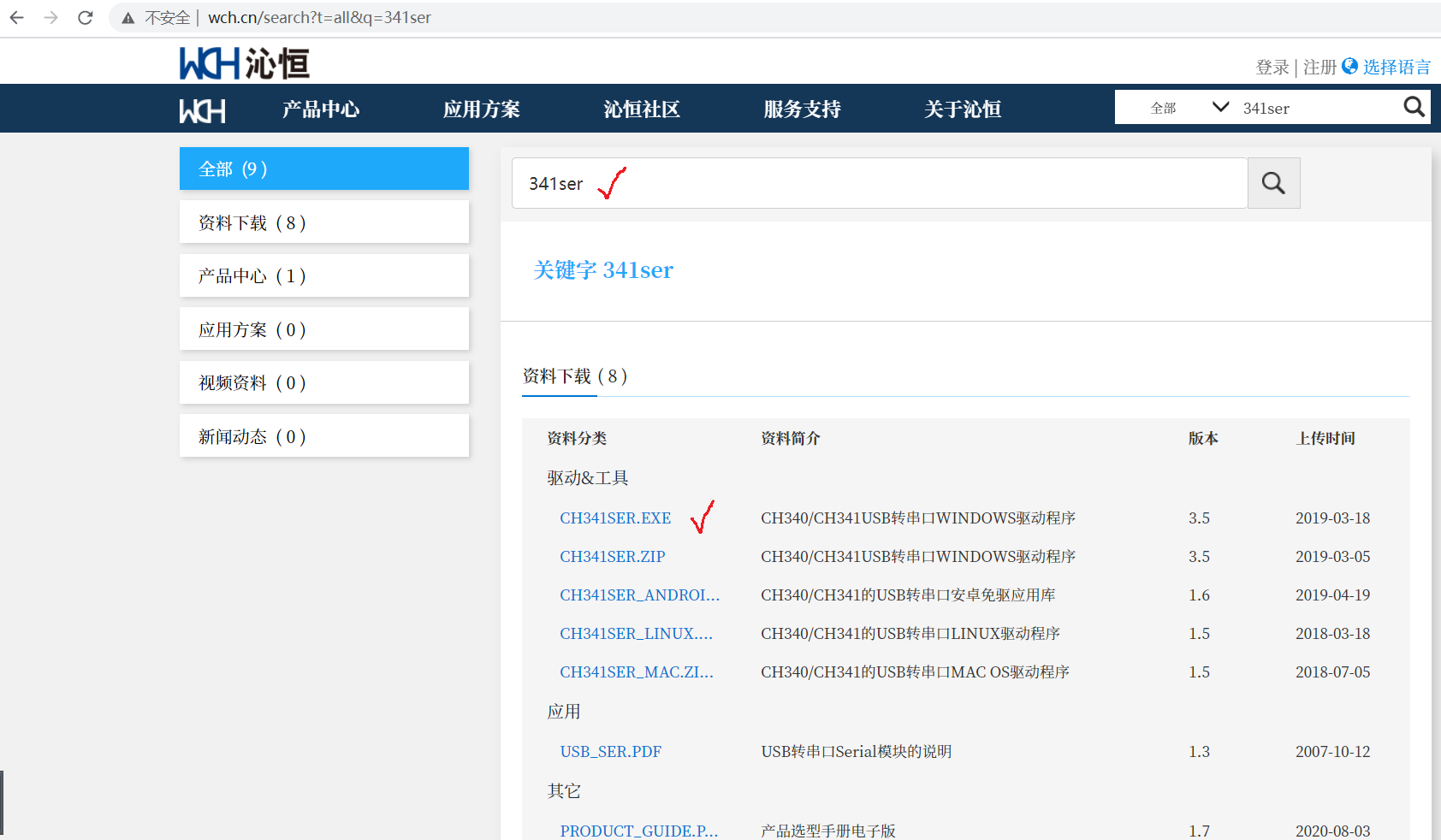Click the small WCH logo in the dark navigation bar
1441x840 pixels.
(x=202, y=109)
